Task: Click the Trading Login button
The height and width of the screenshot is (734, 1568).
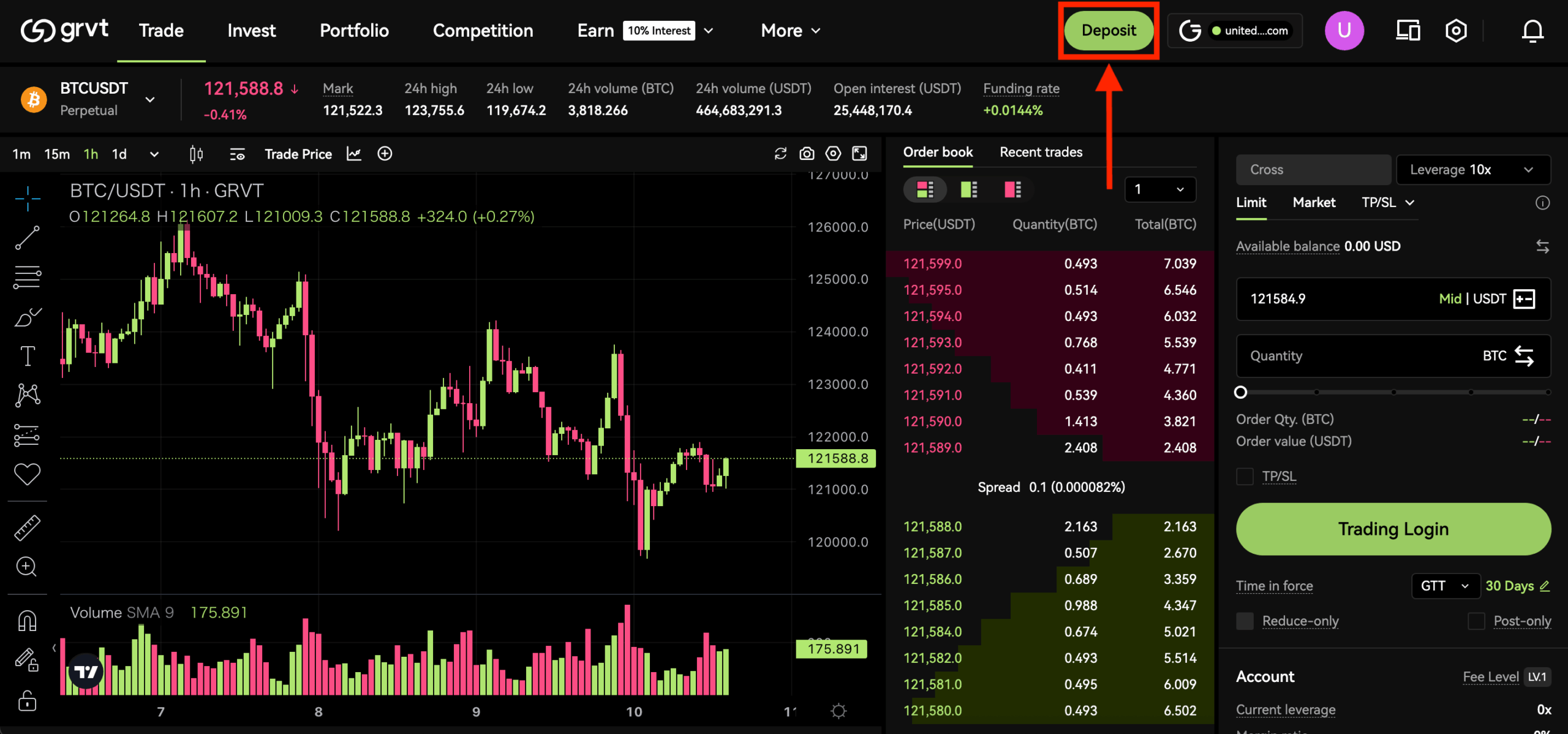Action: pyautogui.click(x=1393, y=529)
